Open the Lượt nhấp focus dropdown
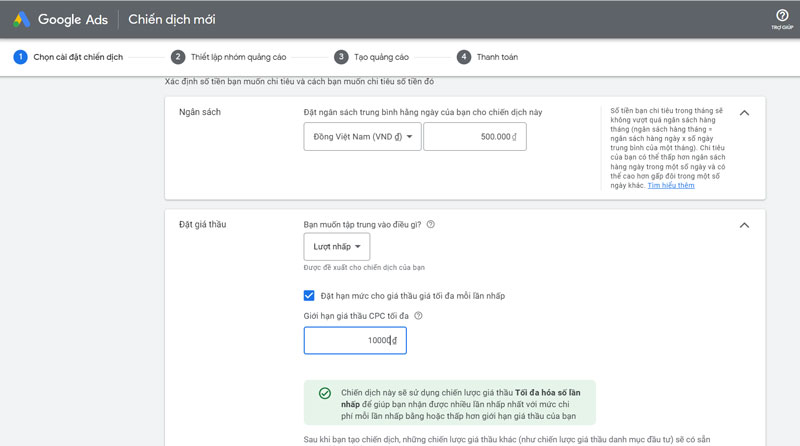 tap(336, 246)
